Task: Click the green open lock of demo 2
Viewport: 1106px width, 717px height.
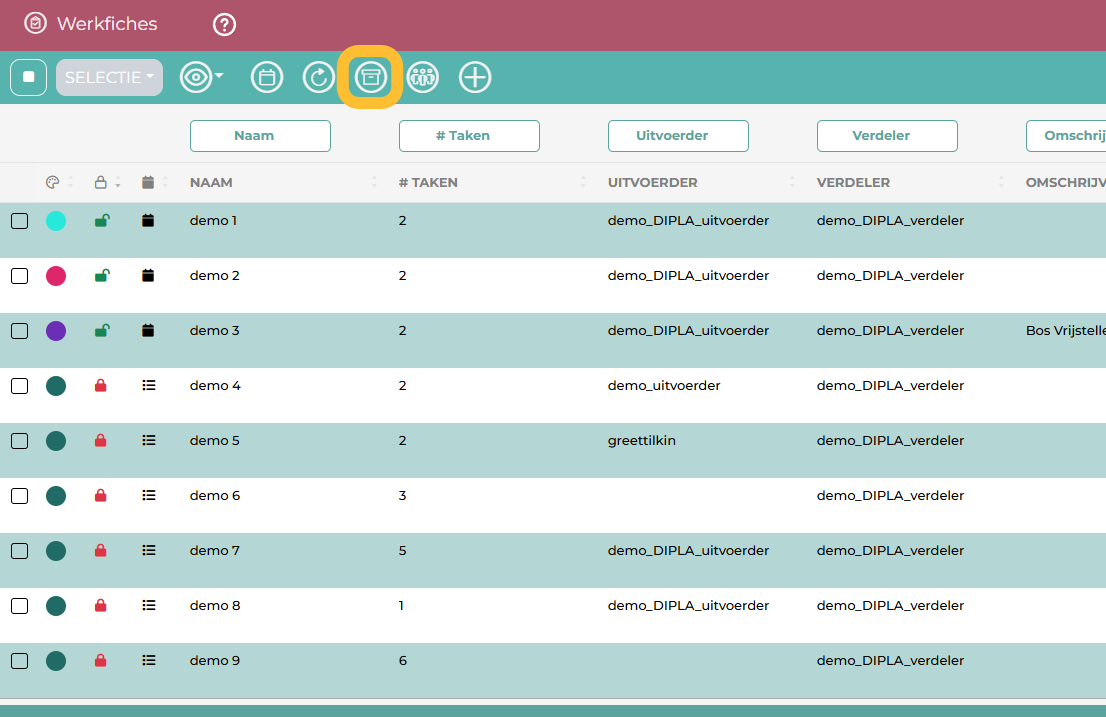Action: coord(102,275)
